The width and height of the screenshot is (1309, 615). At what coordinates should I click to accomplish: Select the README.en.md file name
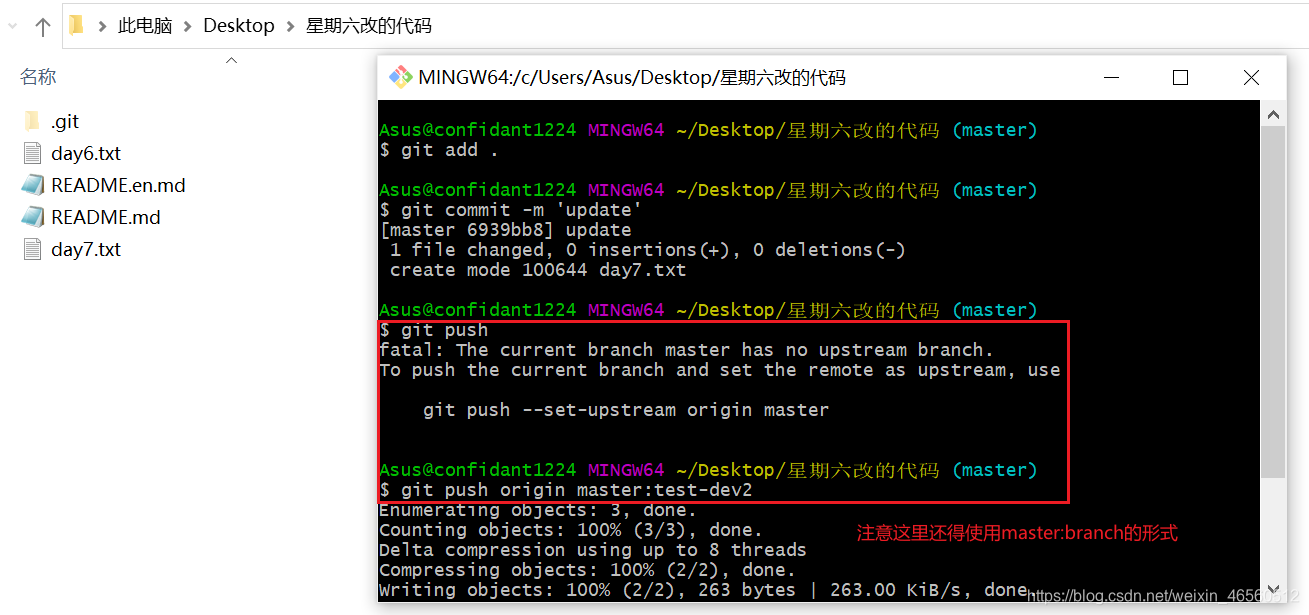[x=118, y=185]
